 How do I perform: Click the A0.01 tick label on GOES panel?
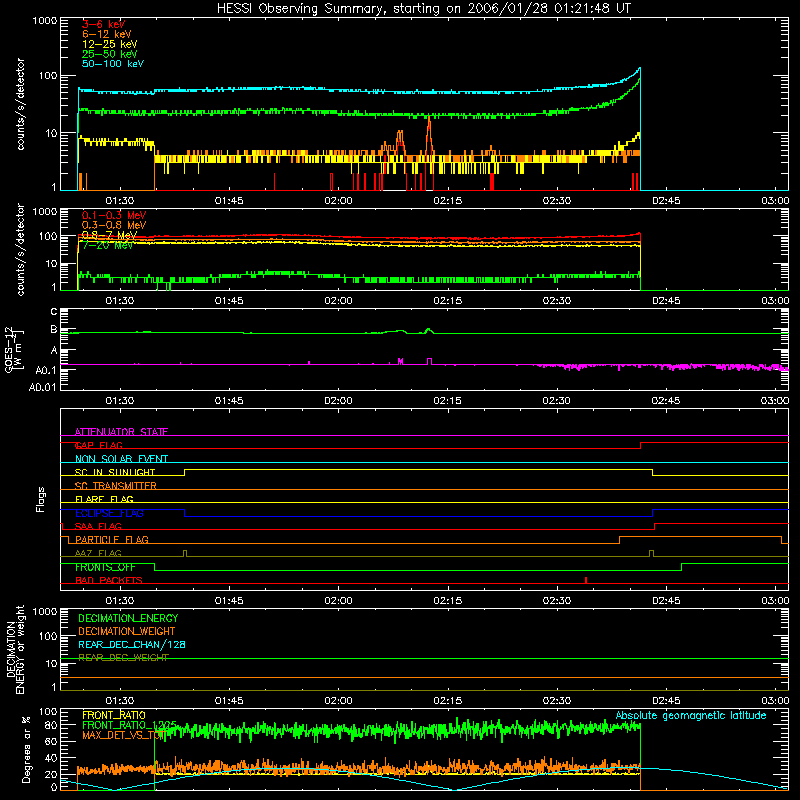tap(42, 387)
